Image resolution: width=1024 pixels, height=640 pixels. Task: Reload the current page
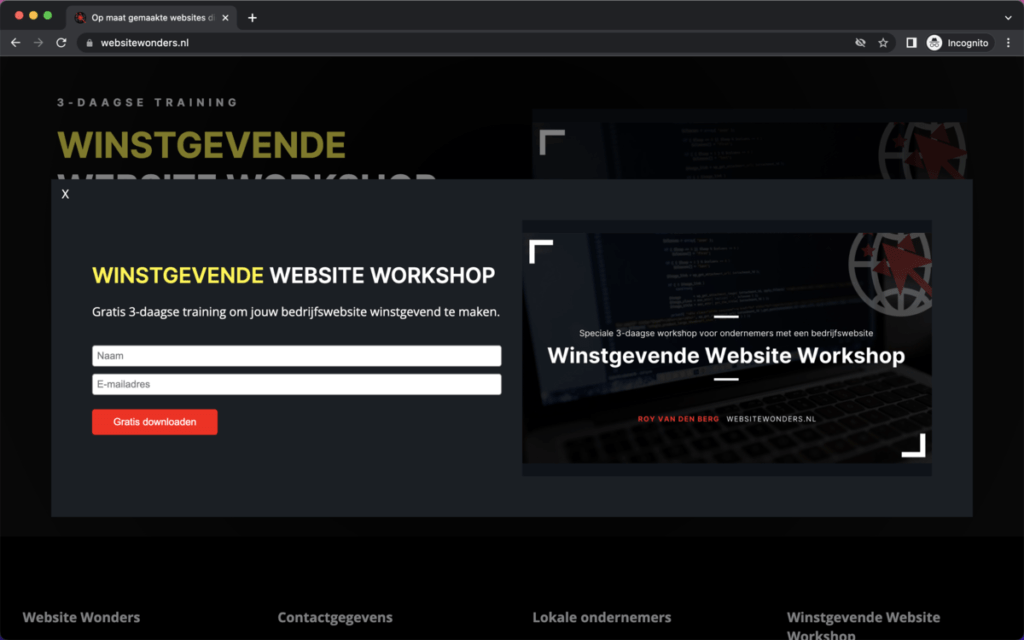(x=61, y=42)
